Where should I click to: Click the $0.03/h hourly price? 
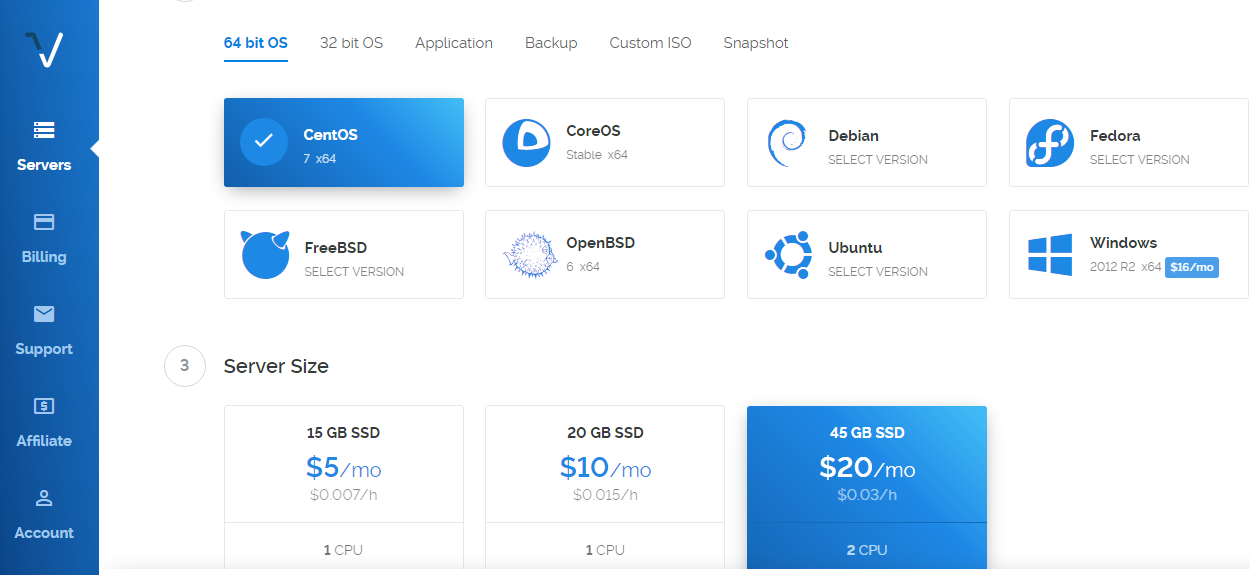pos(867,494)
